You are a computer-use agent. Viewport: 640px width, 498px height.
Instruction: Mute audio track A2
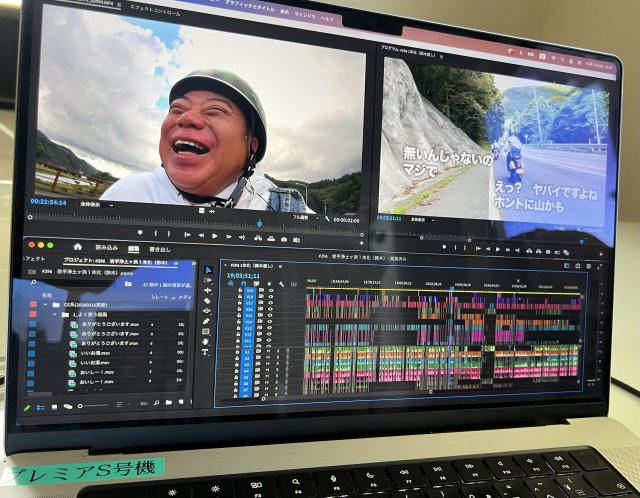tap(268, 358)
